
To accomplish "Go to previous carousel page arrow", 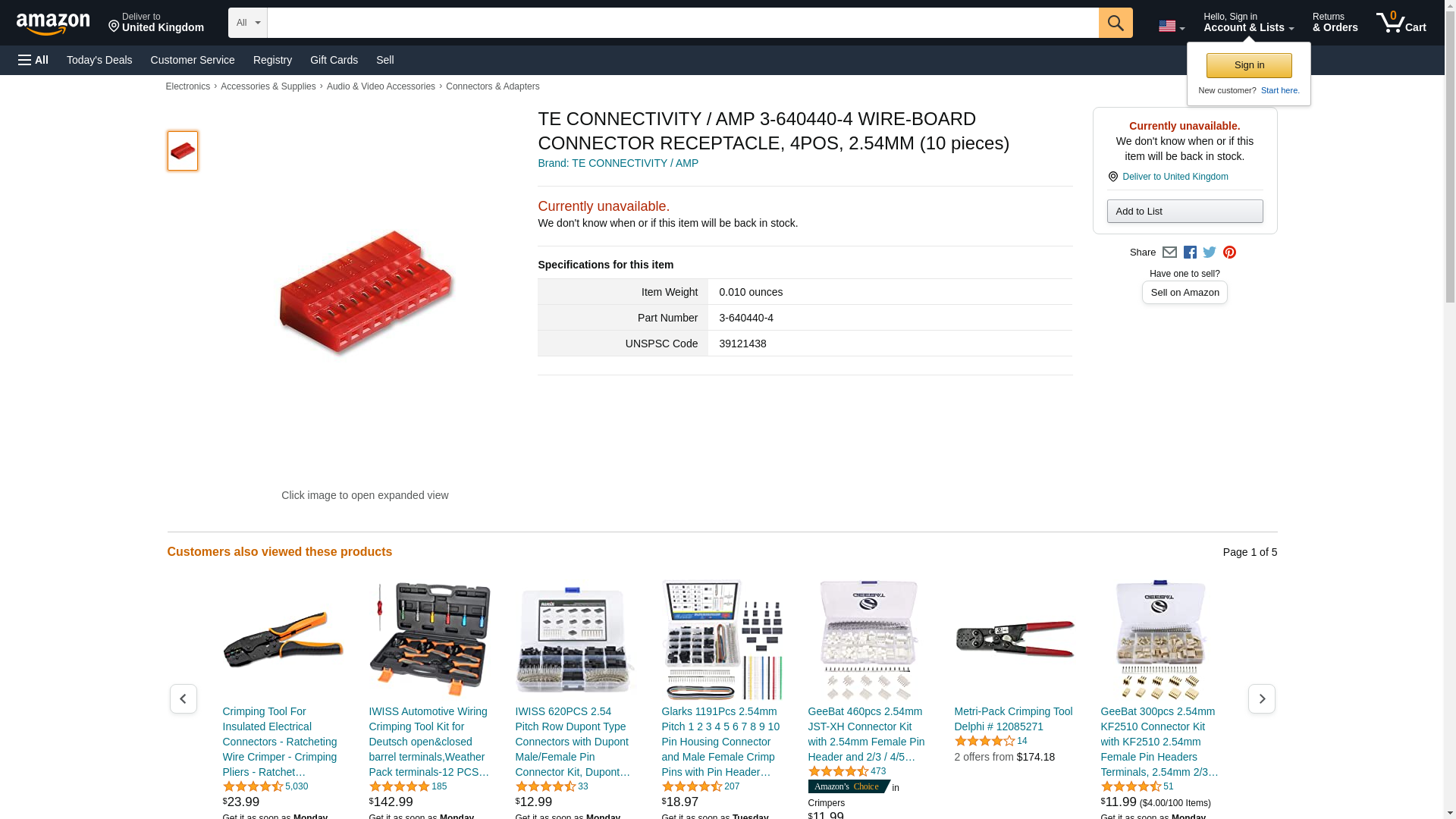I will point(183,698).
